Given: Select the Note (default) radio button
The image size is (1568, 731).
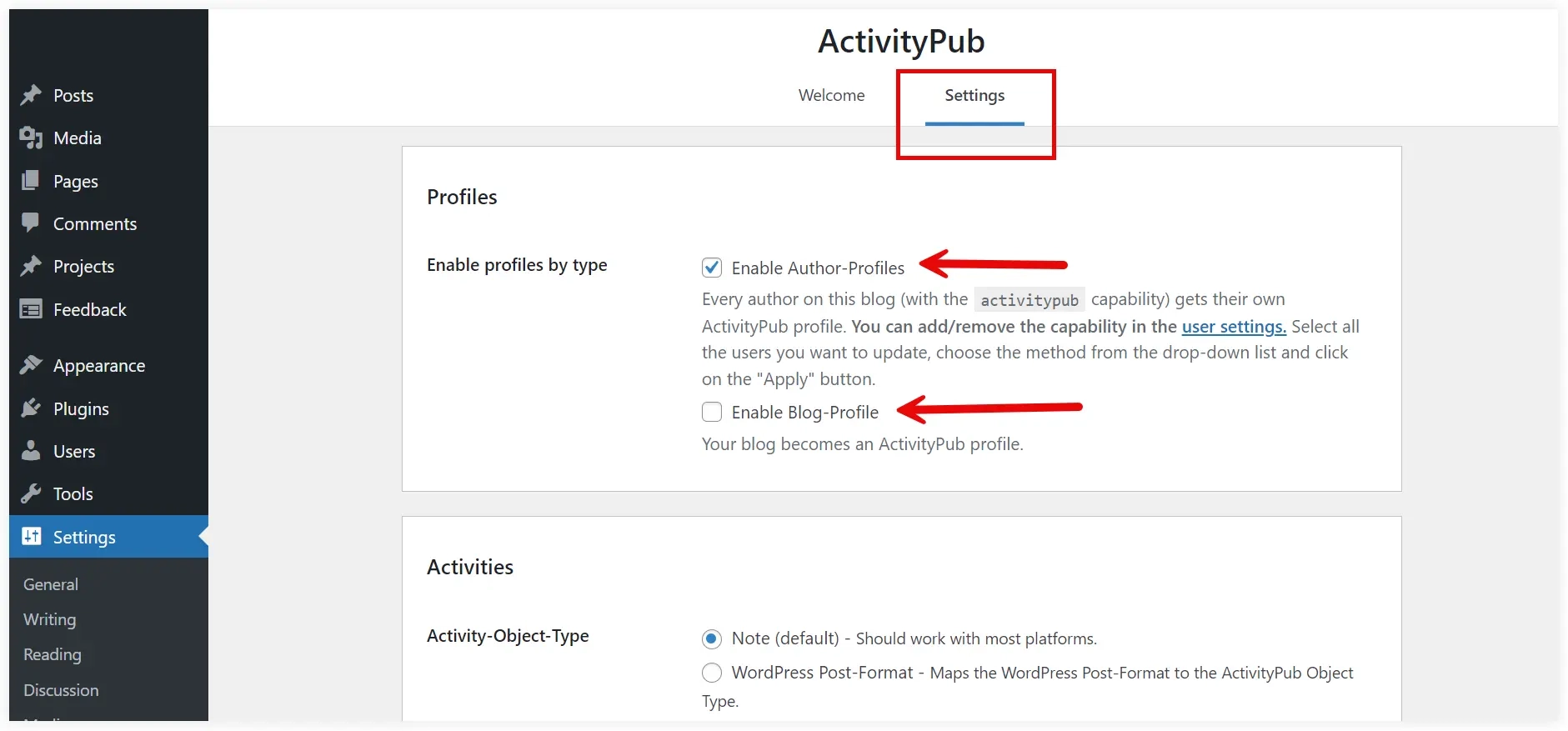Looking at the screenshot, I should pyautogui.click(x=712, y=638).
